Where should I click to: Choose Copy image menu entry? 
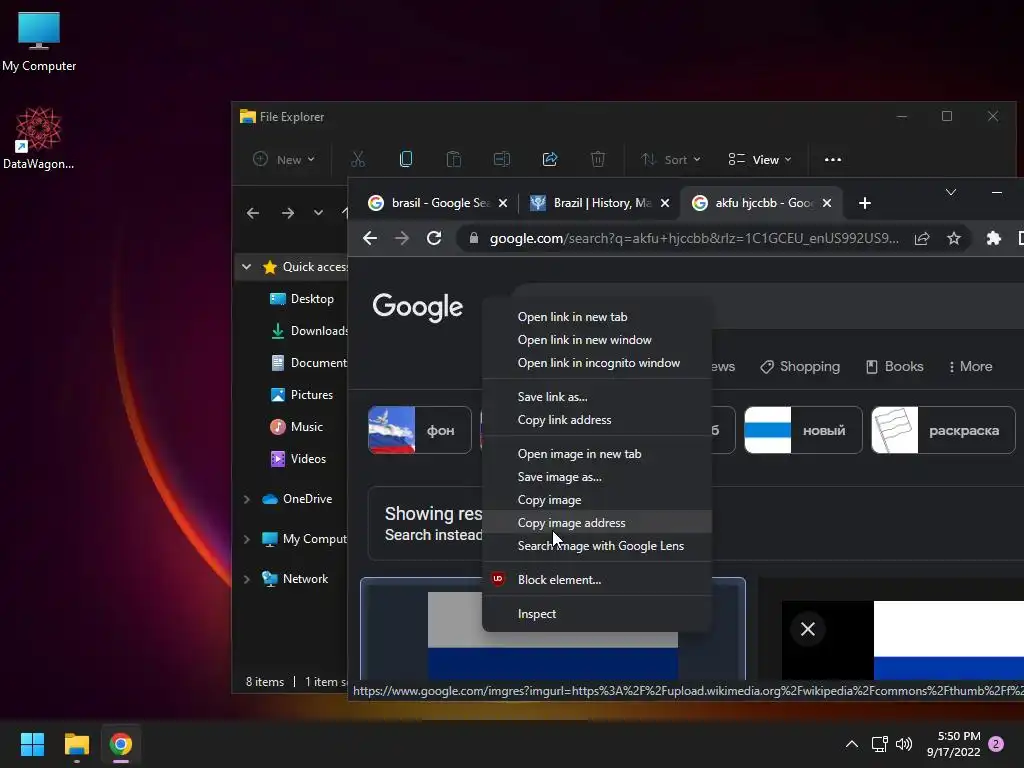point(597,500)
